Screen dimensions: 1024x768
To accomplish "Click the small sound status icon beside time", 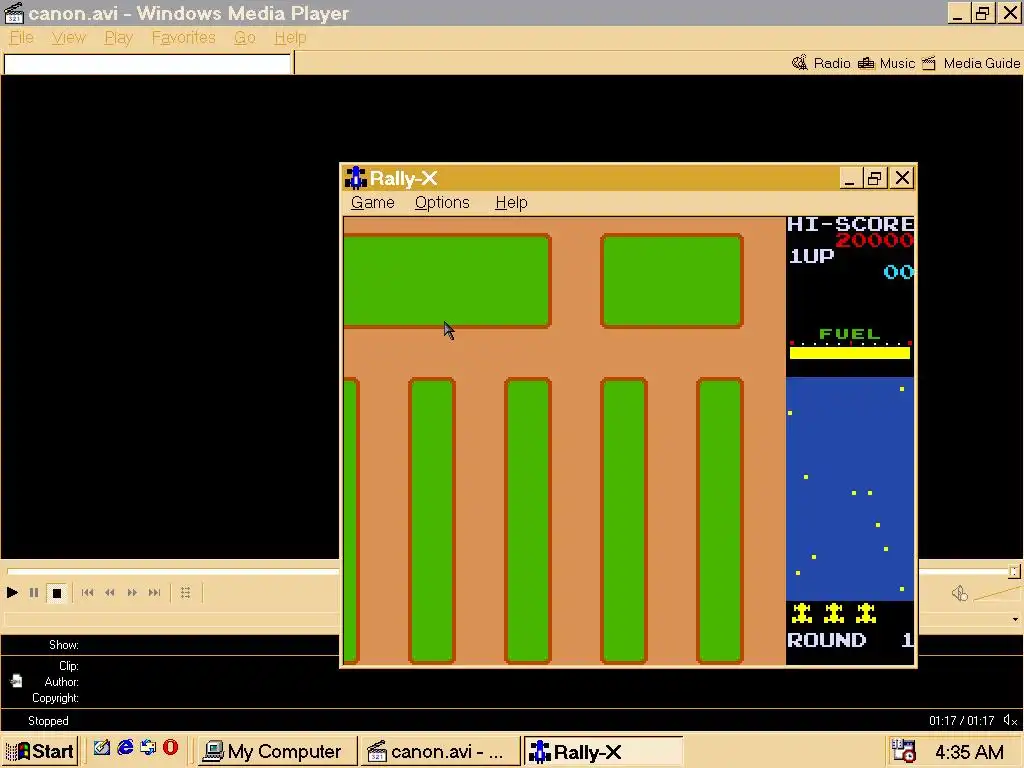I will [x=1010, y=720].
